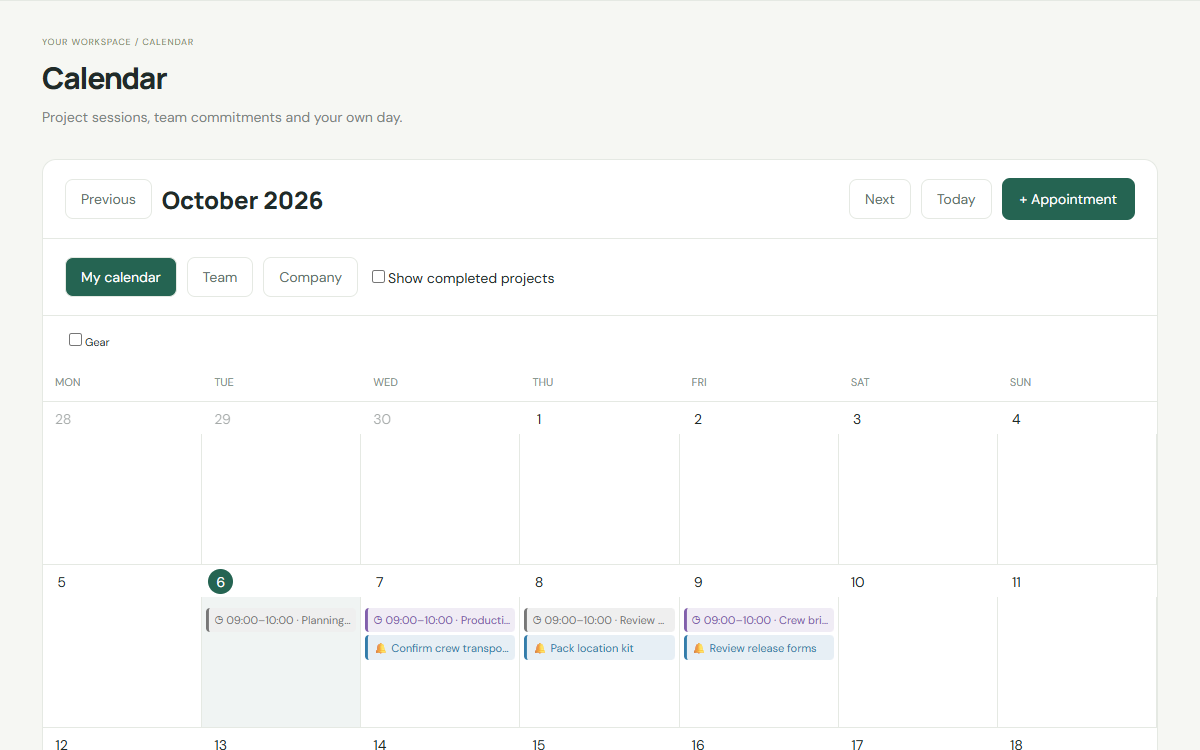Image resolution: width=1200 pixels, height=750 pixels.
Task: Click the clock icon on the Planning event
Action: click(219, 620)
